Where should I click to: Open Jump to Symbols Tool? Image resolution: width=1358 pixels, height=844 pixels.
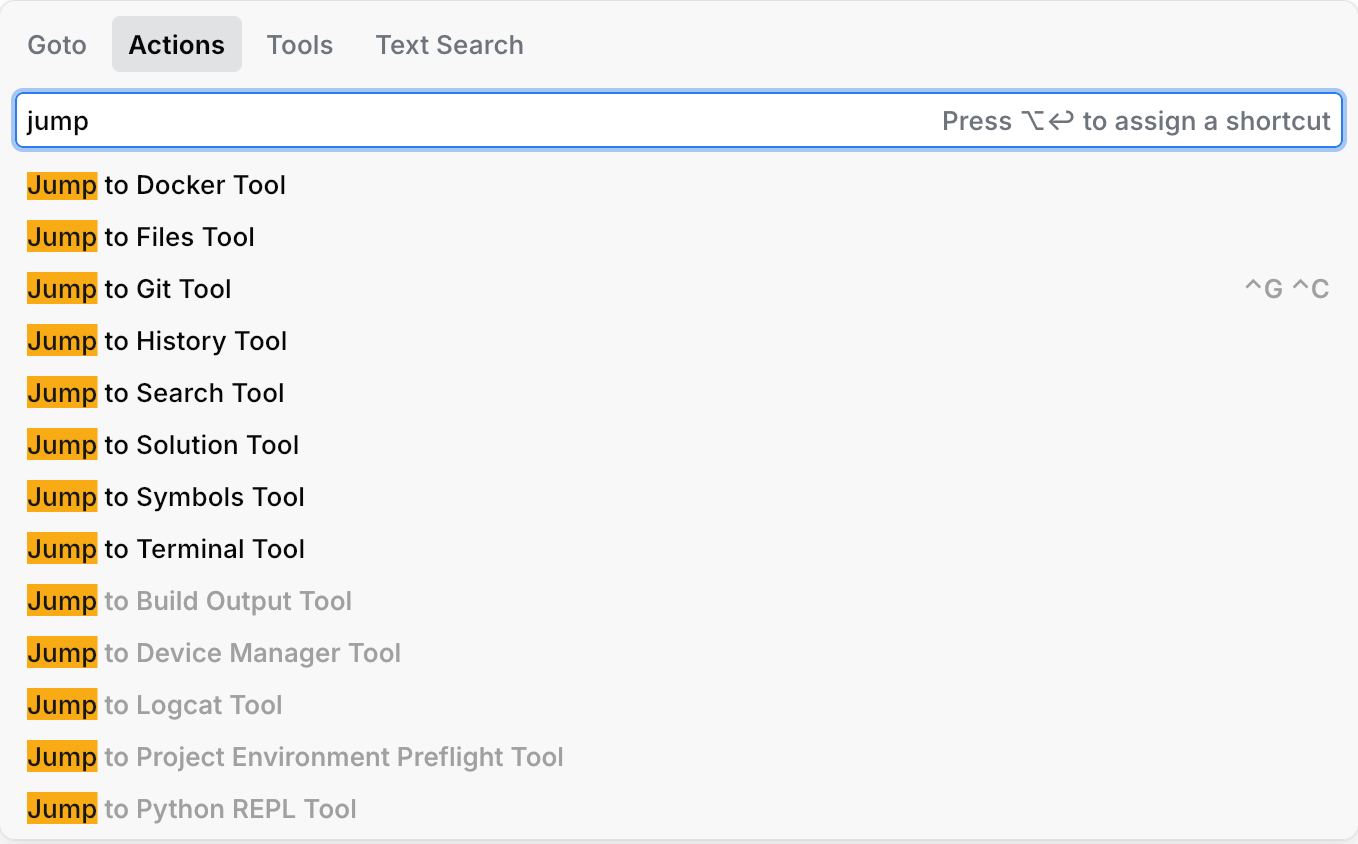click(x=165, y=497)
